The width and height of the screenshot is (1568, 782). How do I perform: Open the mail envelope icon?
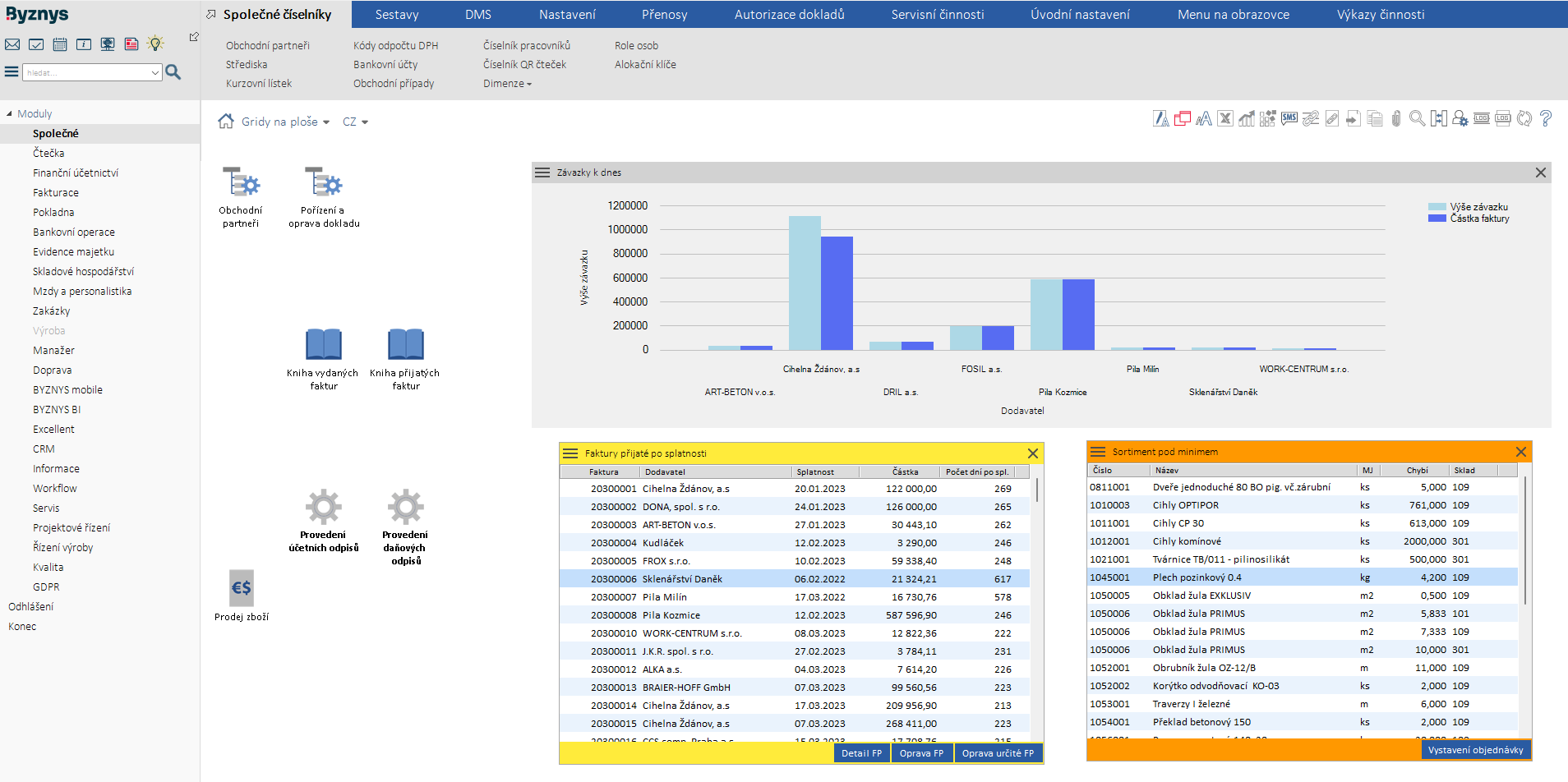pyautogui.click(x=12, y=44)
